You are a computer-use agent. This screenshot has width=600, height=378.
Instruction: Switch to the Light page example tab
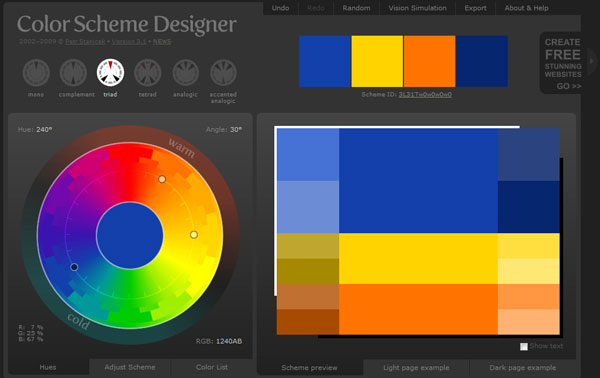coord(416,368)
